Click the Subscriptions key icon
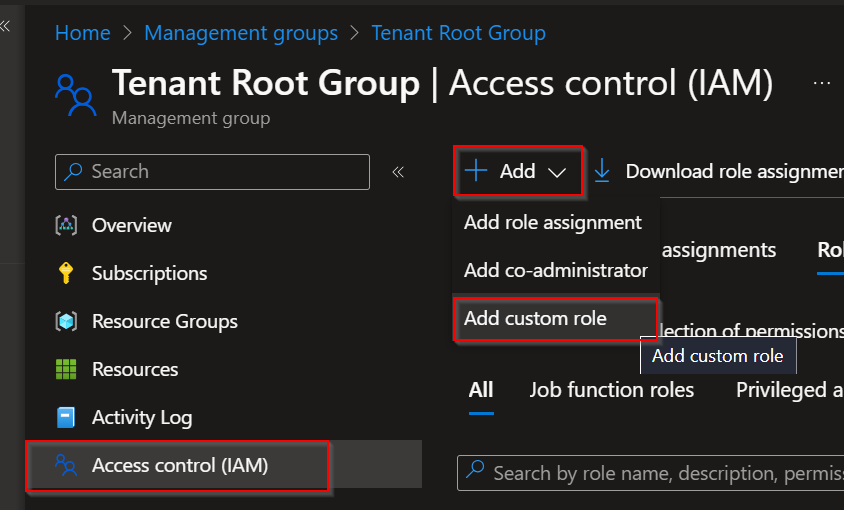This screenshot has height=510, width=844. click(66, 273)
